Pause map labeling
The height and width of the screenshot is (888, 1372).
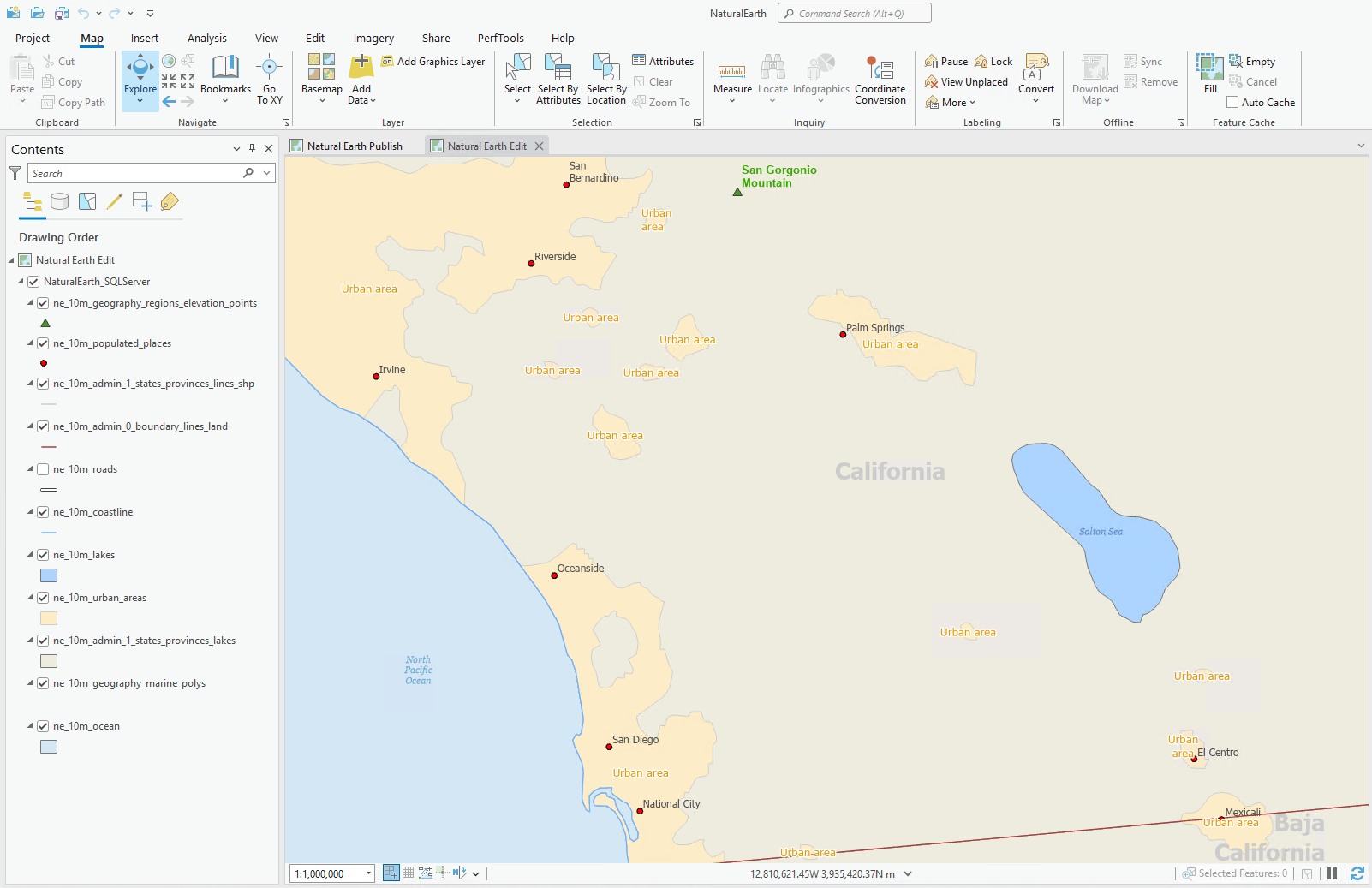(946, 62)
